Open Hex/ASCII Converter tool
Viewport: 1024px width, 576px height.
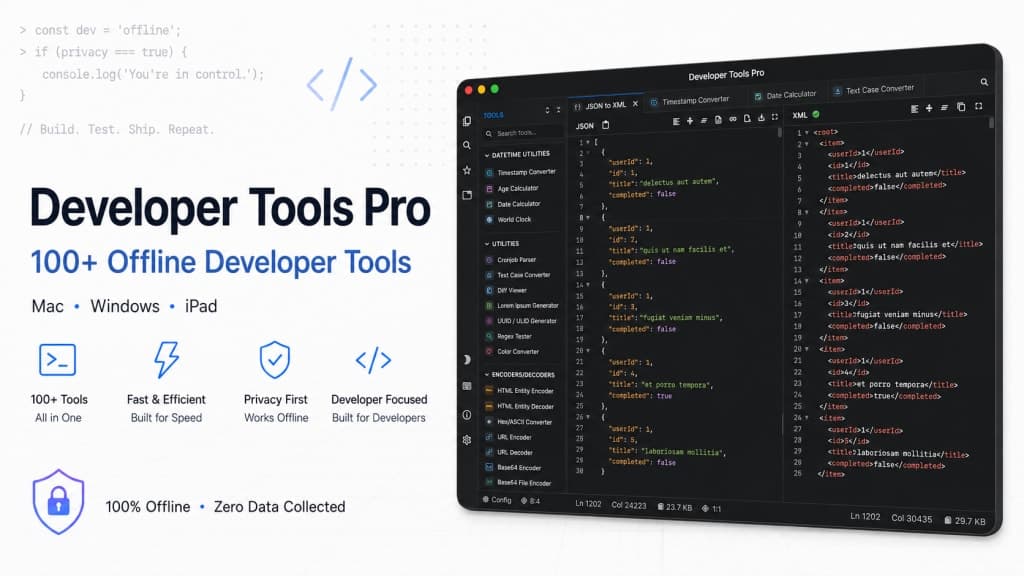tap(519, 422)
